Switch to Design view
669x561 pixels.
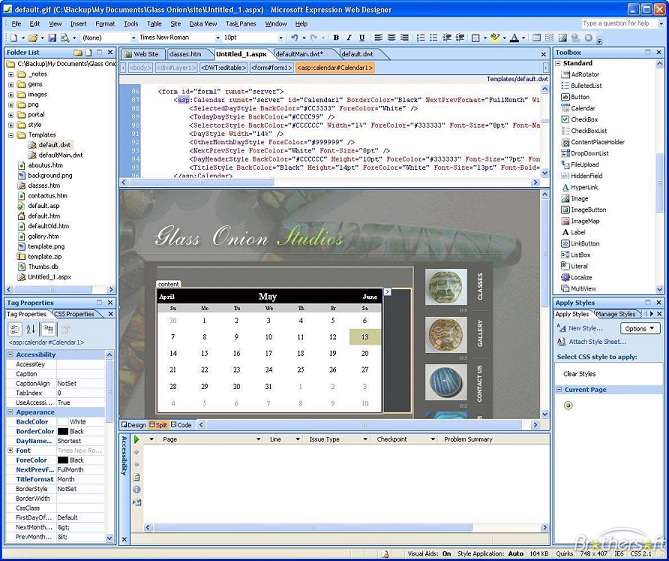[134, 425]
